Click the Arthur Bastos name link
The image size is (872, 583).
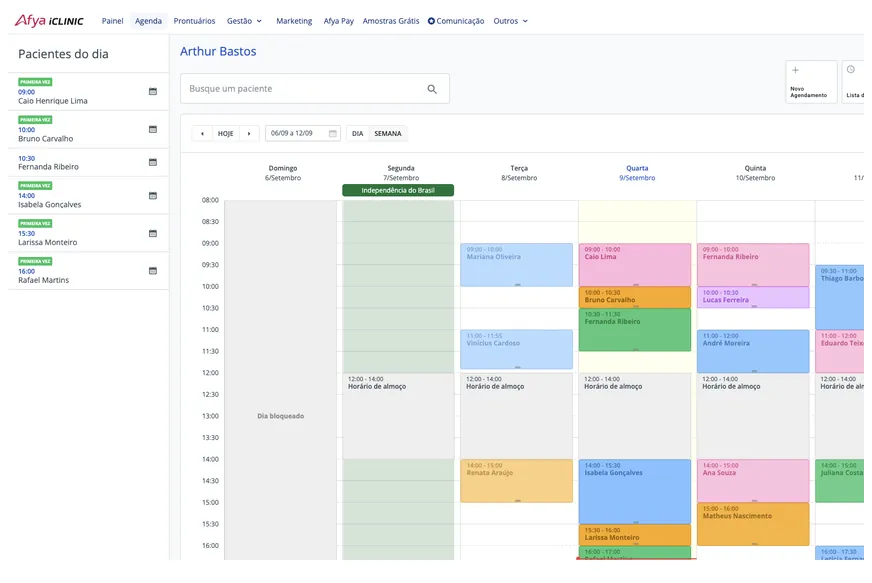[218, 51]
